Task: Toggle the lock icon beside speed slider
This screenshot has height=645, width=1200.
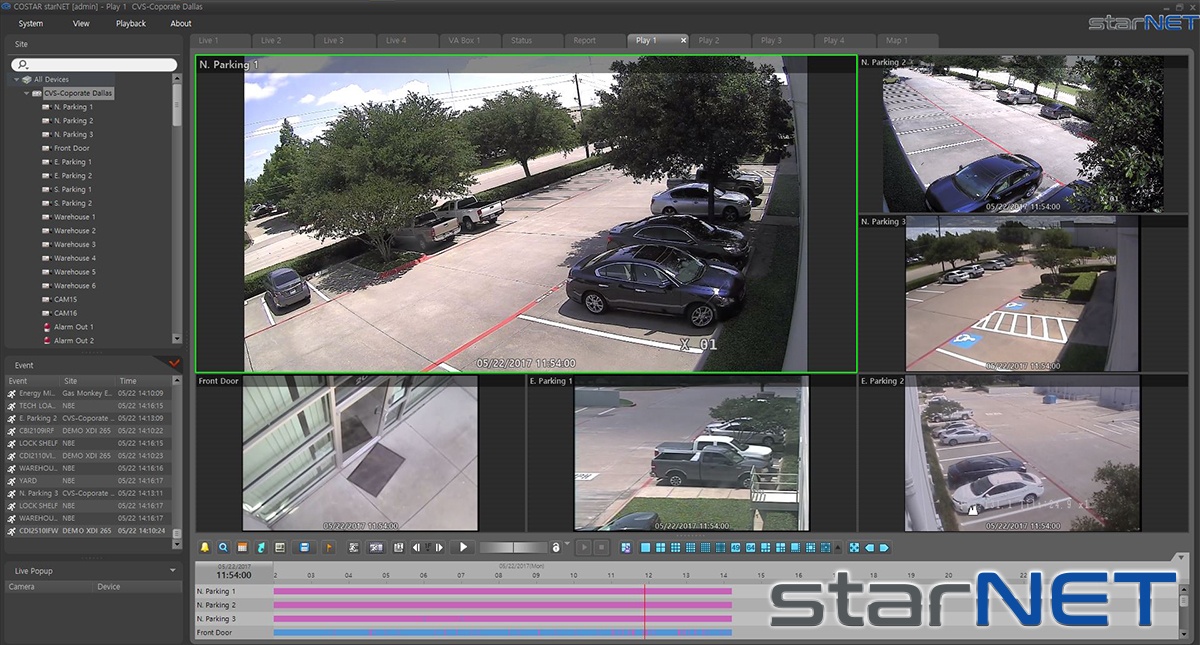Action: [x=556, y=548]
